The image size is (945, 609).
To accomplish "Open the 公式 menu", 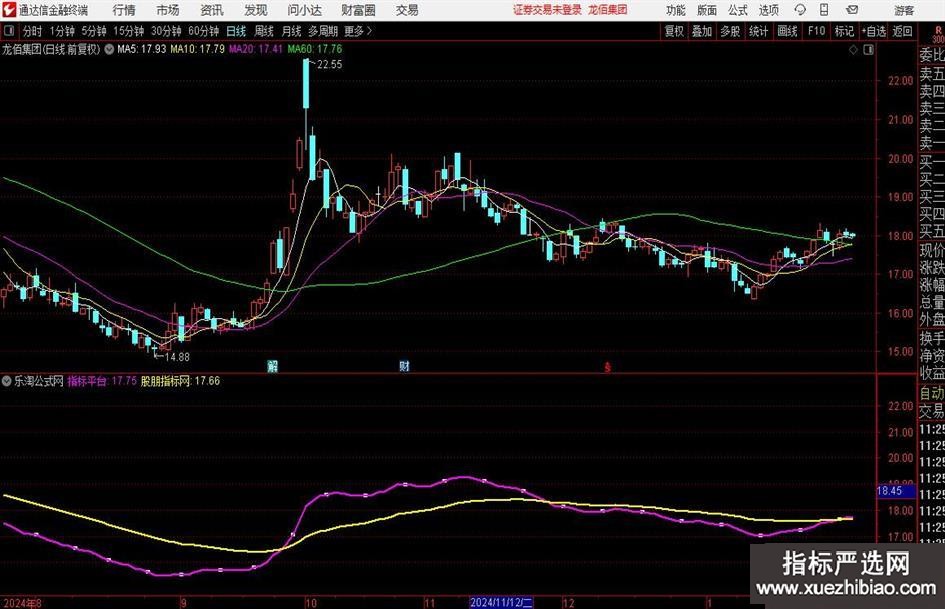I will coord(737,10).
